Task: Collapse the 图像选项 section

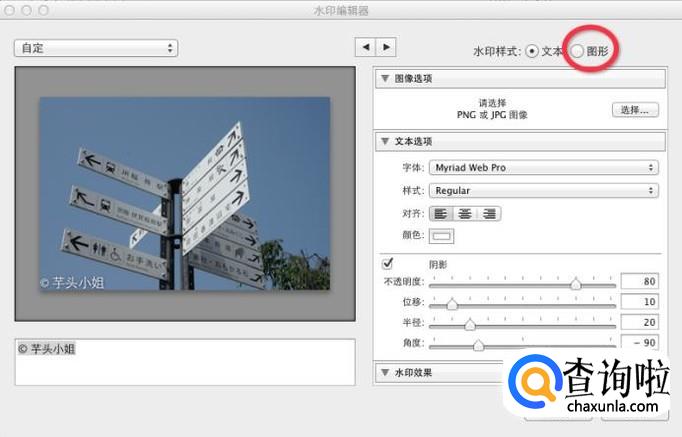Action: click(x=385, y=78)
